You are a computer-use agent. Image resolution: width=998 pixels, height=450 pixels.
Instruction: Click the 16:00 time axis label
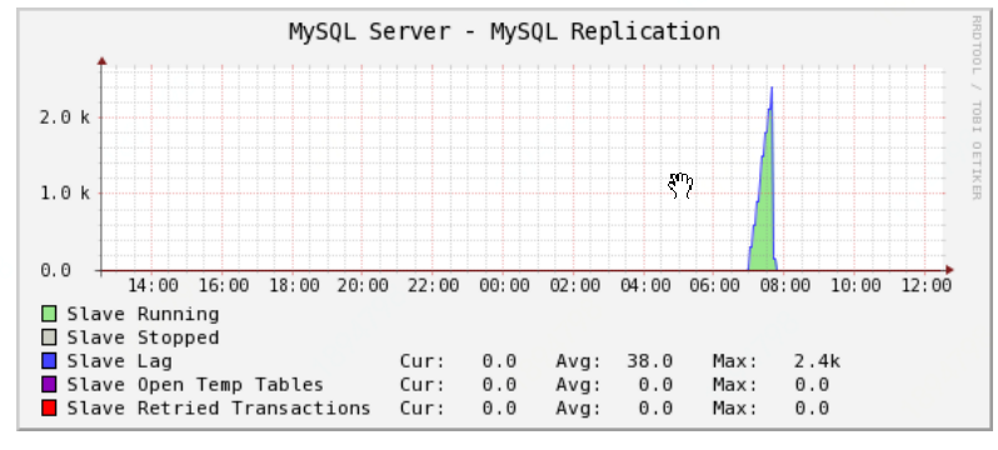223,285
